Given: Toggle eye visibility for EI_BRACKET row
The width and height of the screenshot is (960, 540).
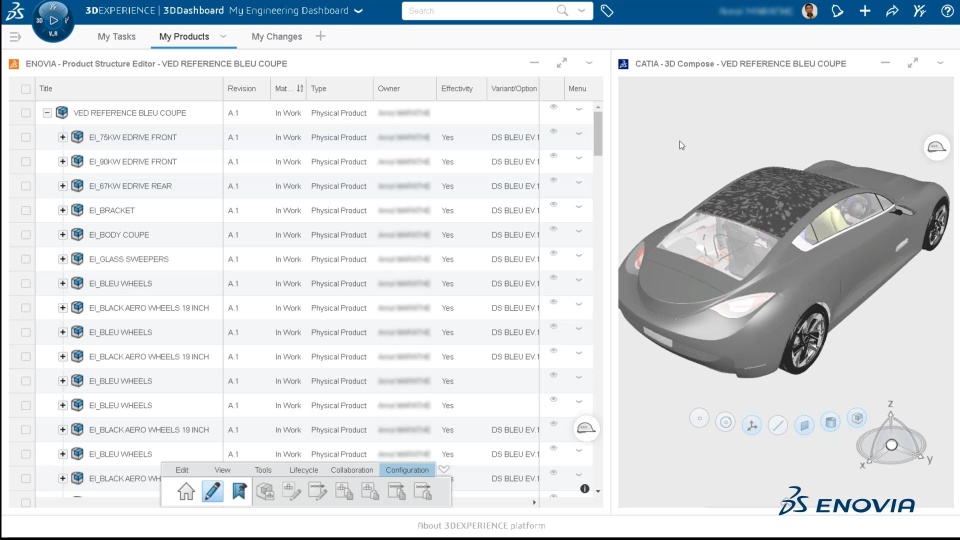Looking at the screenshot, I should [553, 204].
